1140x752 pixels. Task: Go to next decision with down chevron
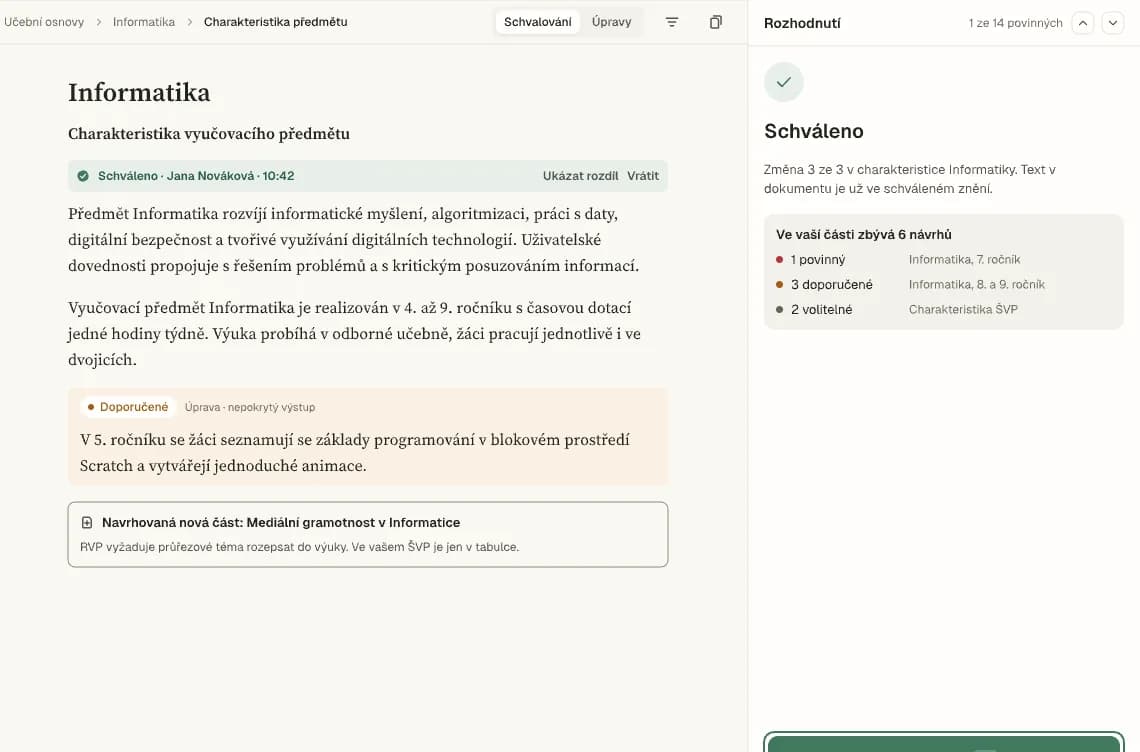click(1112, 23)
